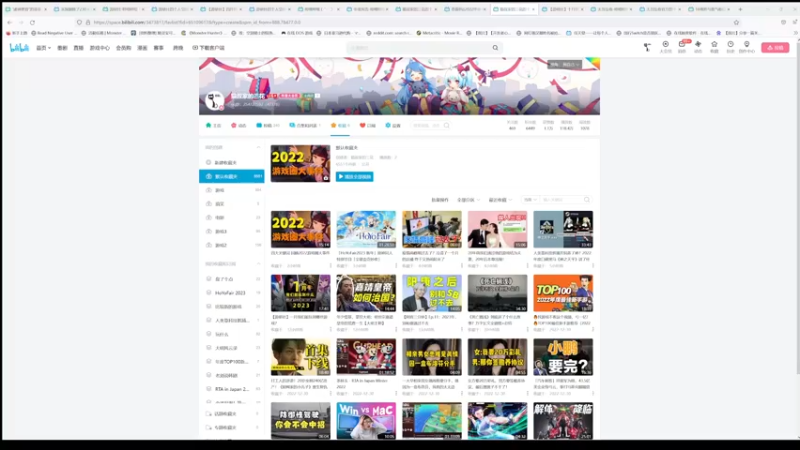Switch to the 投稿 space tab
The width and height of the screenshot is (800, 450).
[x=267, y=126]
